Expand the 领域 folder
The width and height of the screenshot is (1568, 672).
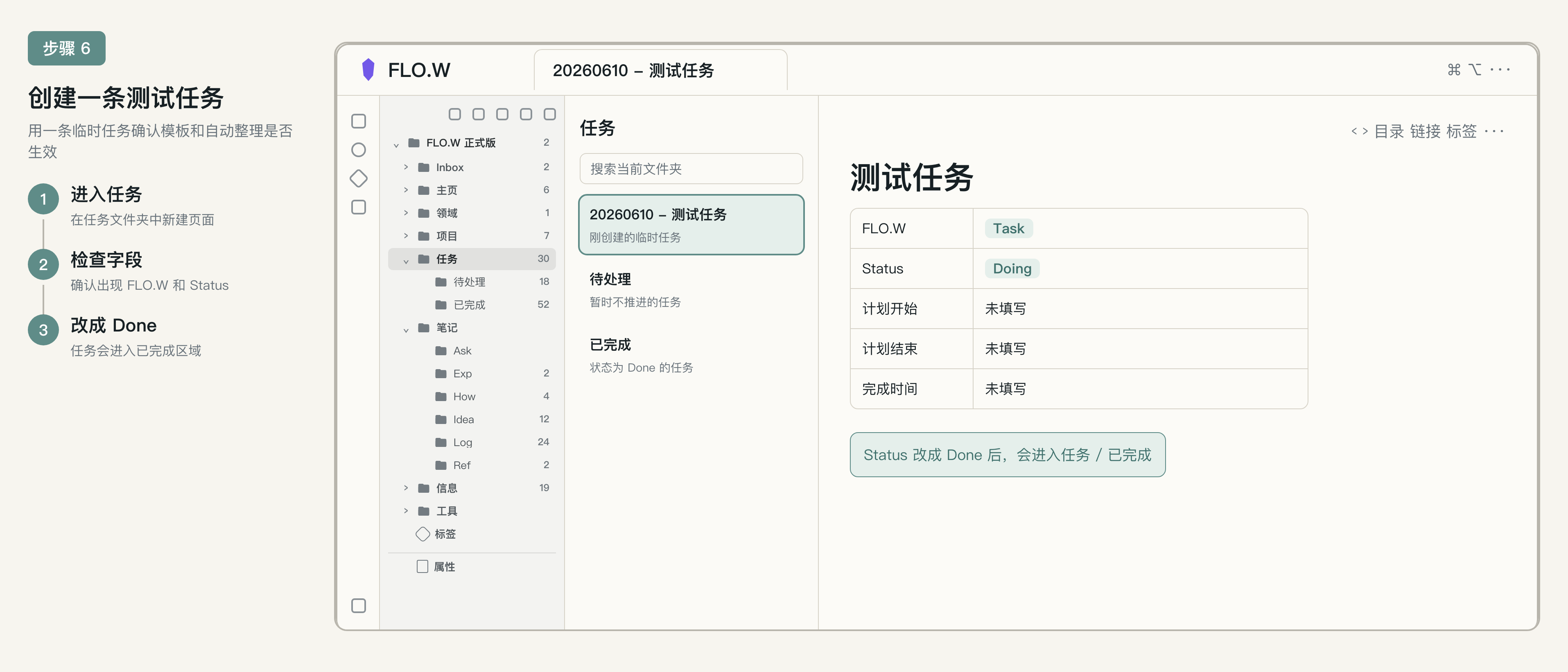coord(406,212)
